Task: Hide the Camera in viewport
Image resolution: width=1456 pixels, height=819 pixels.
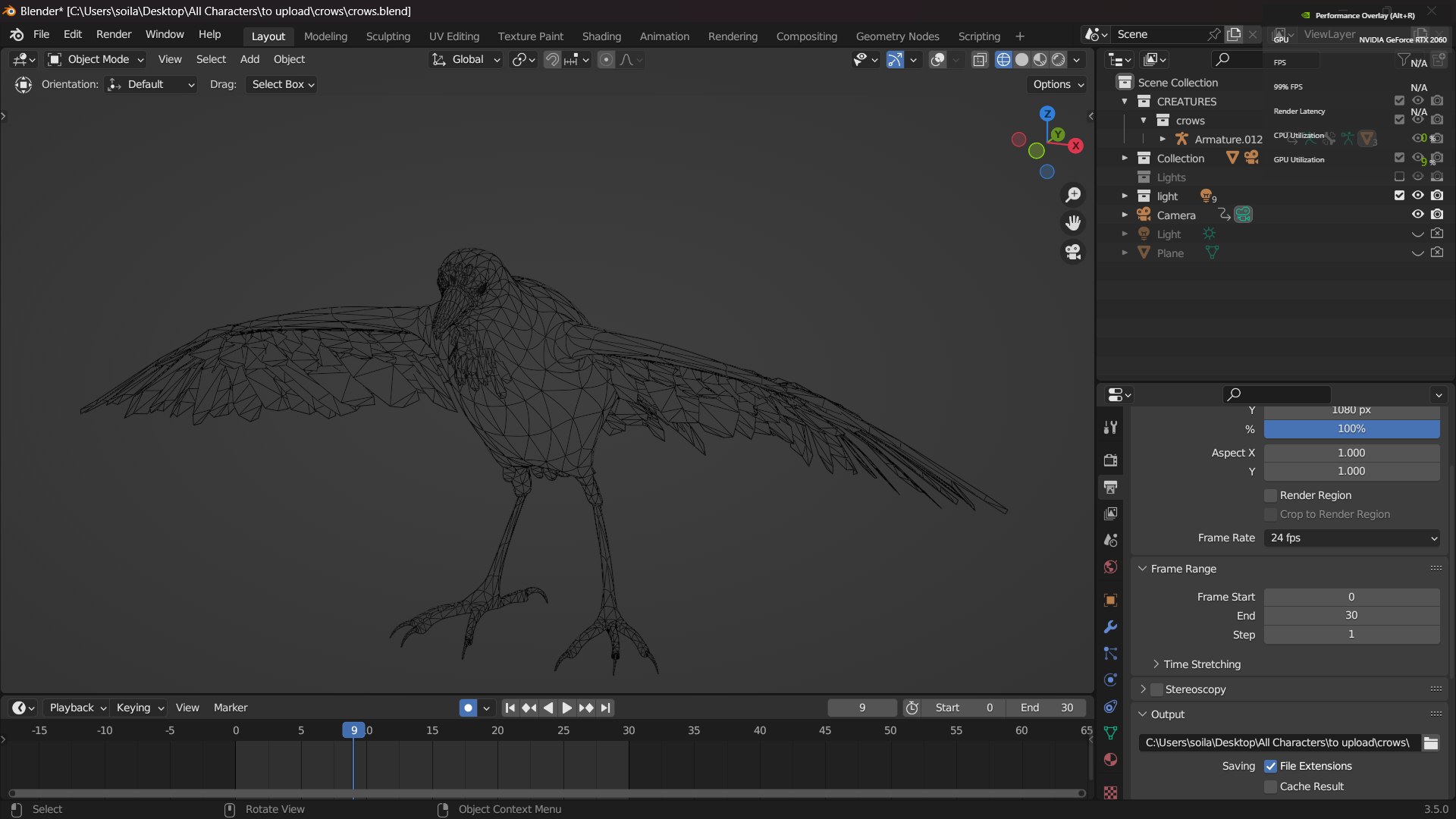Action: click(1417, 215)
